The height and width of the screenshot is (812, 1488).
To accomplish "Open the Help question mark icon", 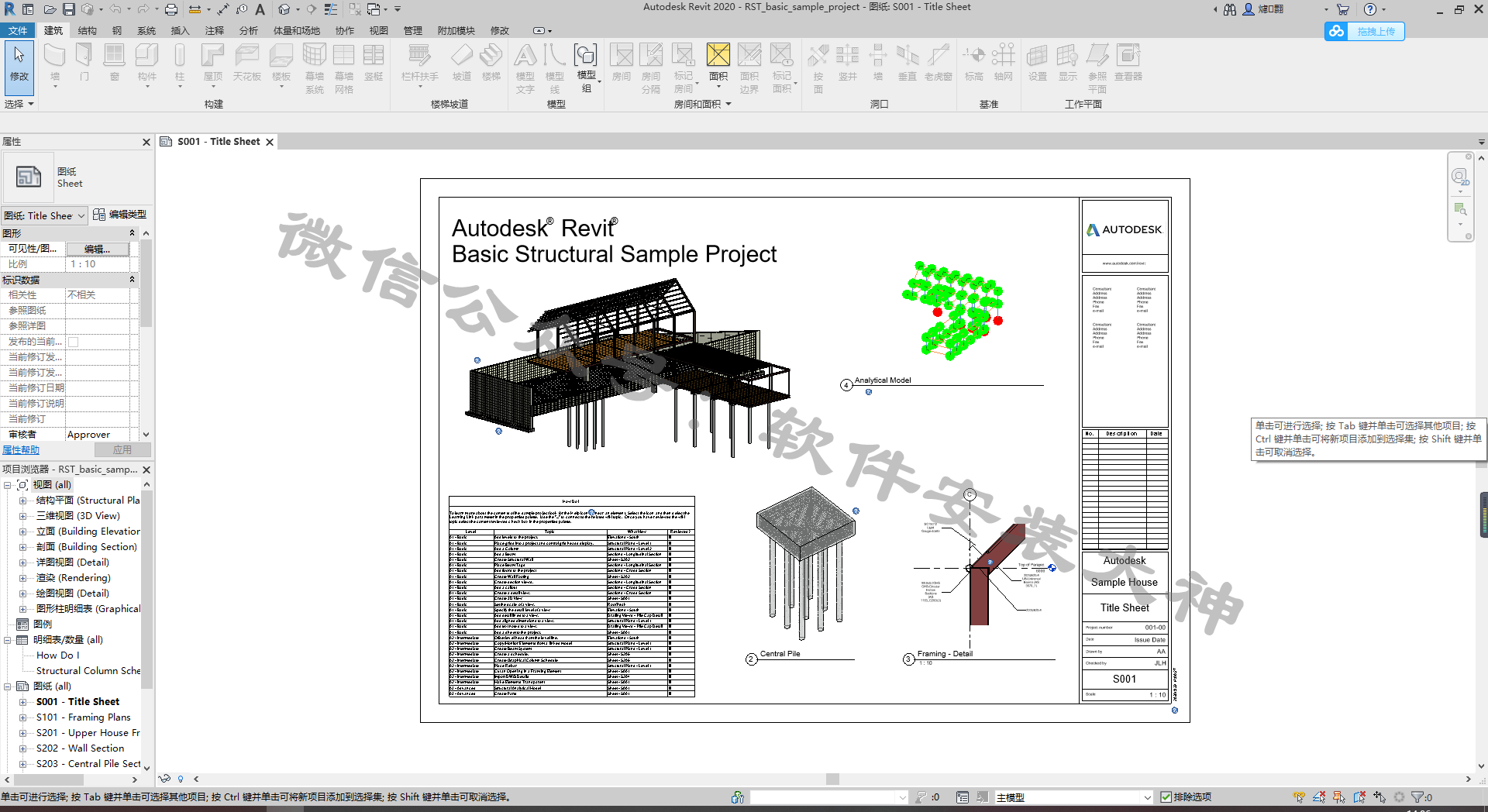I will click(1370, 9).
